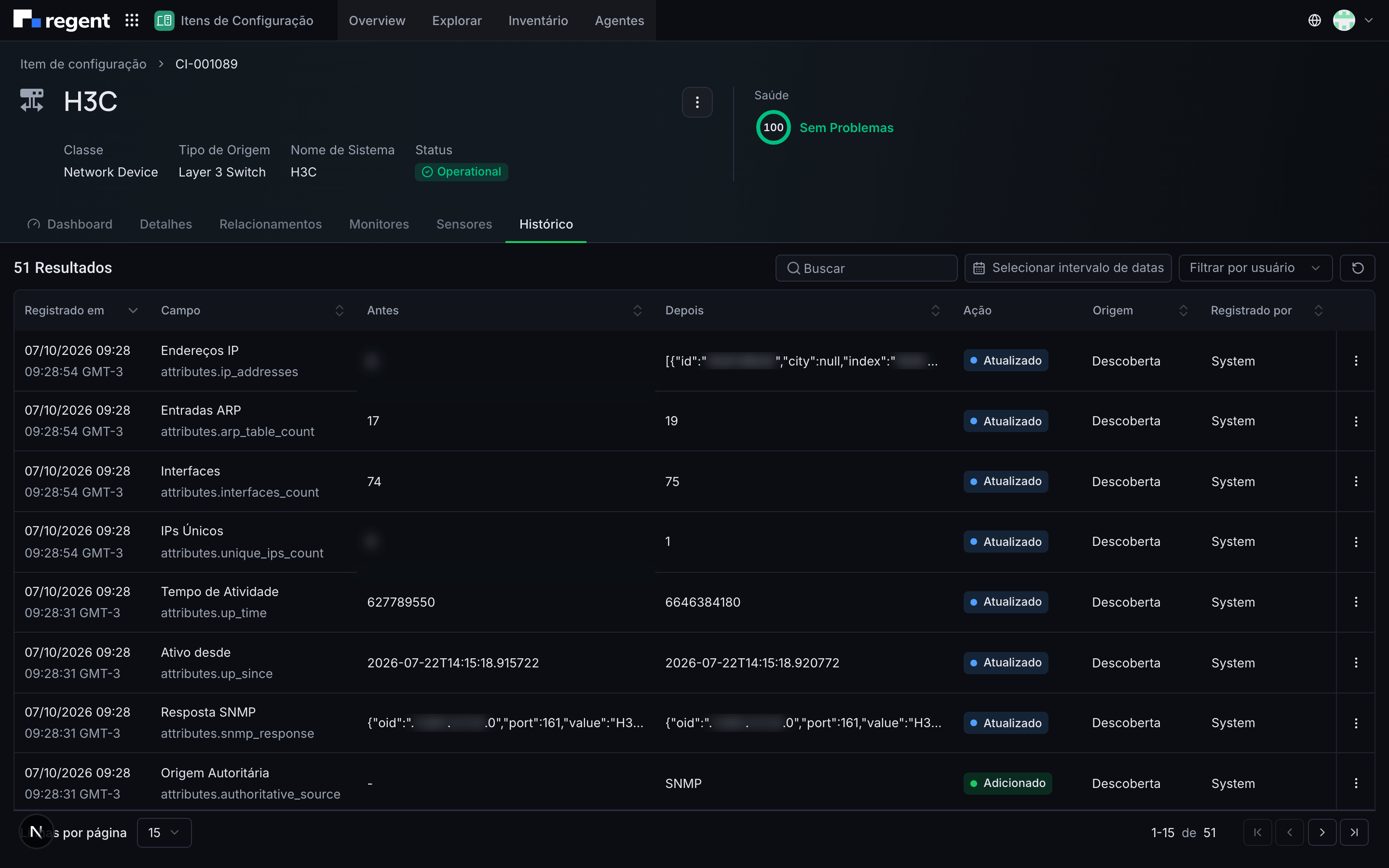The image size is (1389, 868).
Task: Open the Detalhes tab
Action: pos(166,224)
